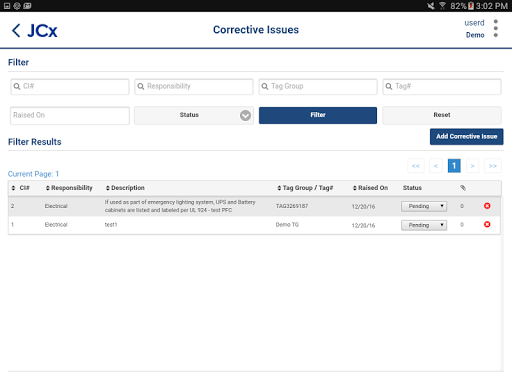
Task: Sort by Raised On column header
Action: [370, 188]
